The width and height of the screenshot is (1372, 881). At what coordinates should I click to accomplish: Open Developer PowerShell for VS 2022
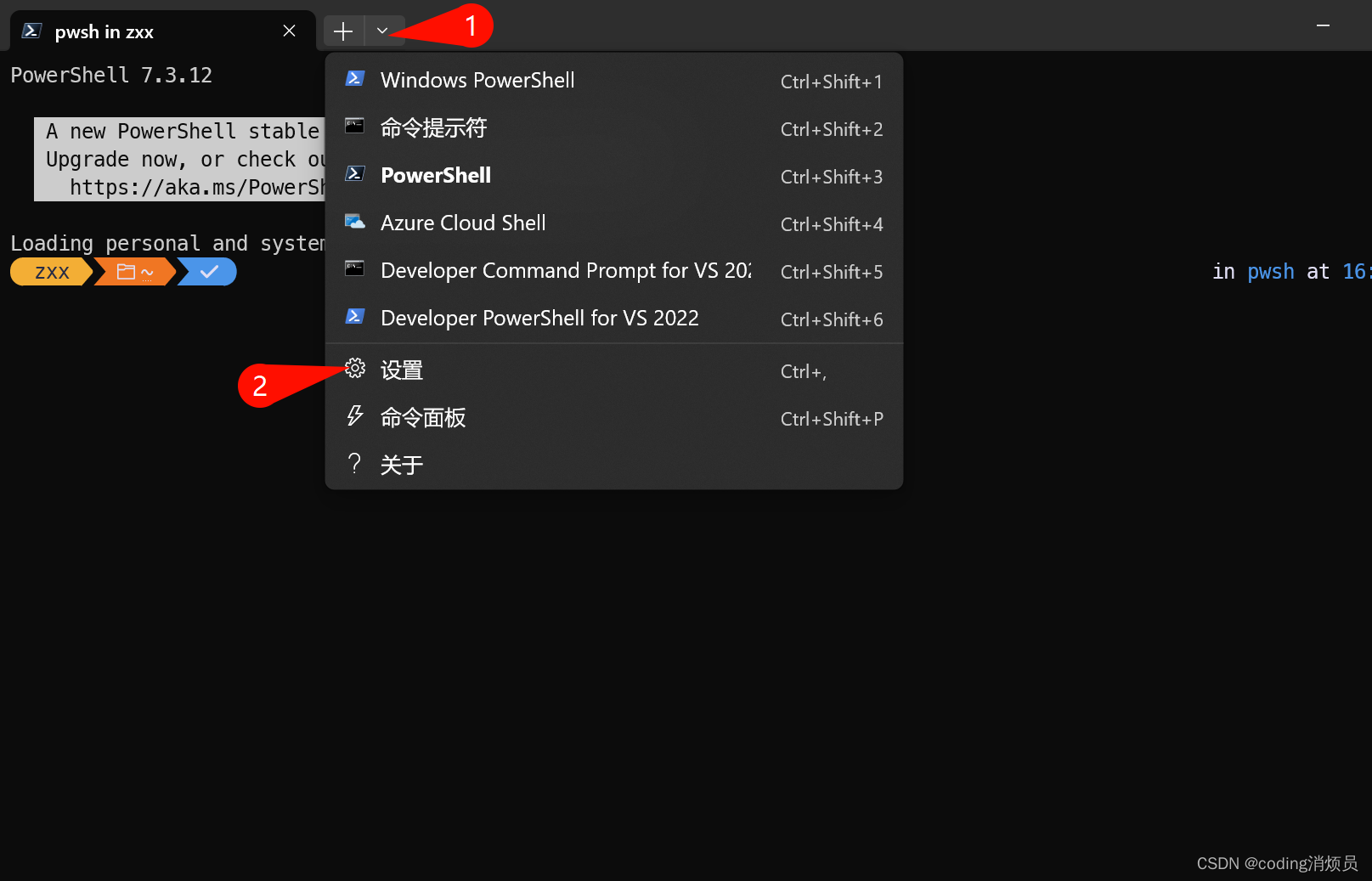[613, 318]
